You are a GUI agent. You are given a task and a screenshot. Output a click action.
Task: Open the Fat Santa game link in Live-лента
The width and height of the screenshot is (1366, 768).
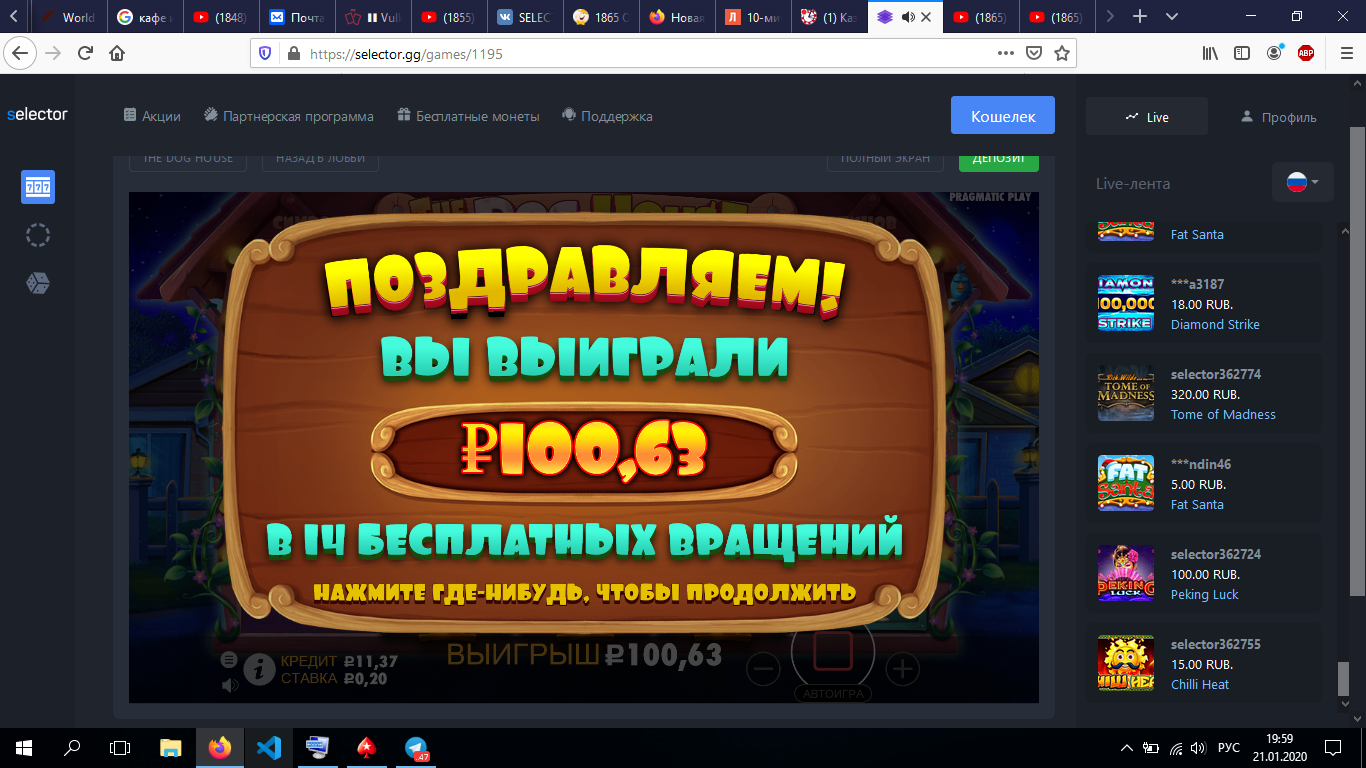1196,504
